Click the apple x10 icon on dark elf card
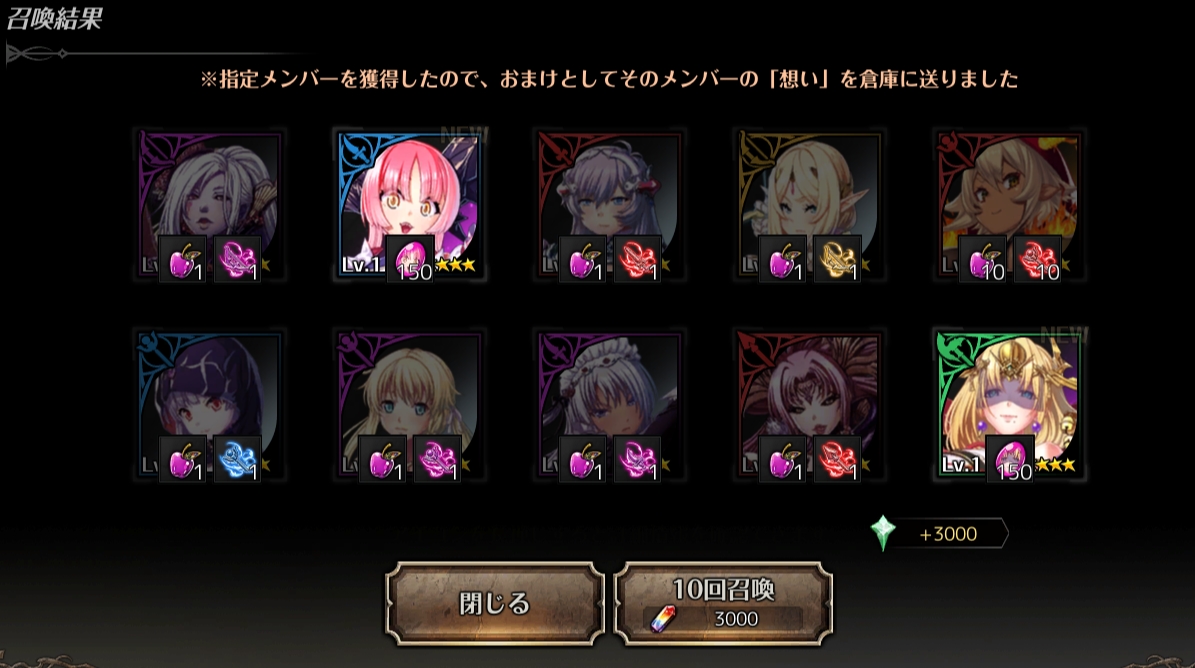This screenshot has height=668, width=1195. (x=982, y=259)
